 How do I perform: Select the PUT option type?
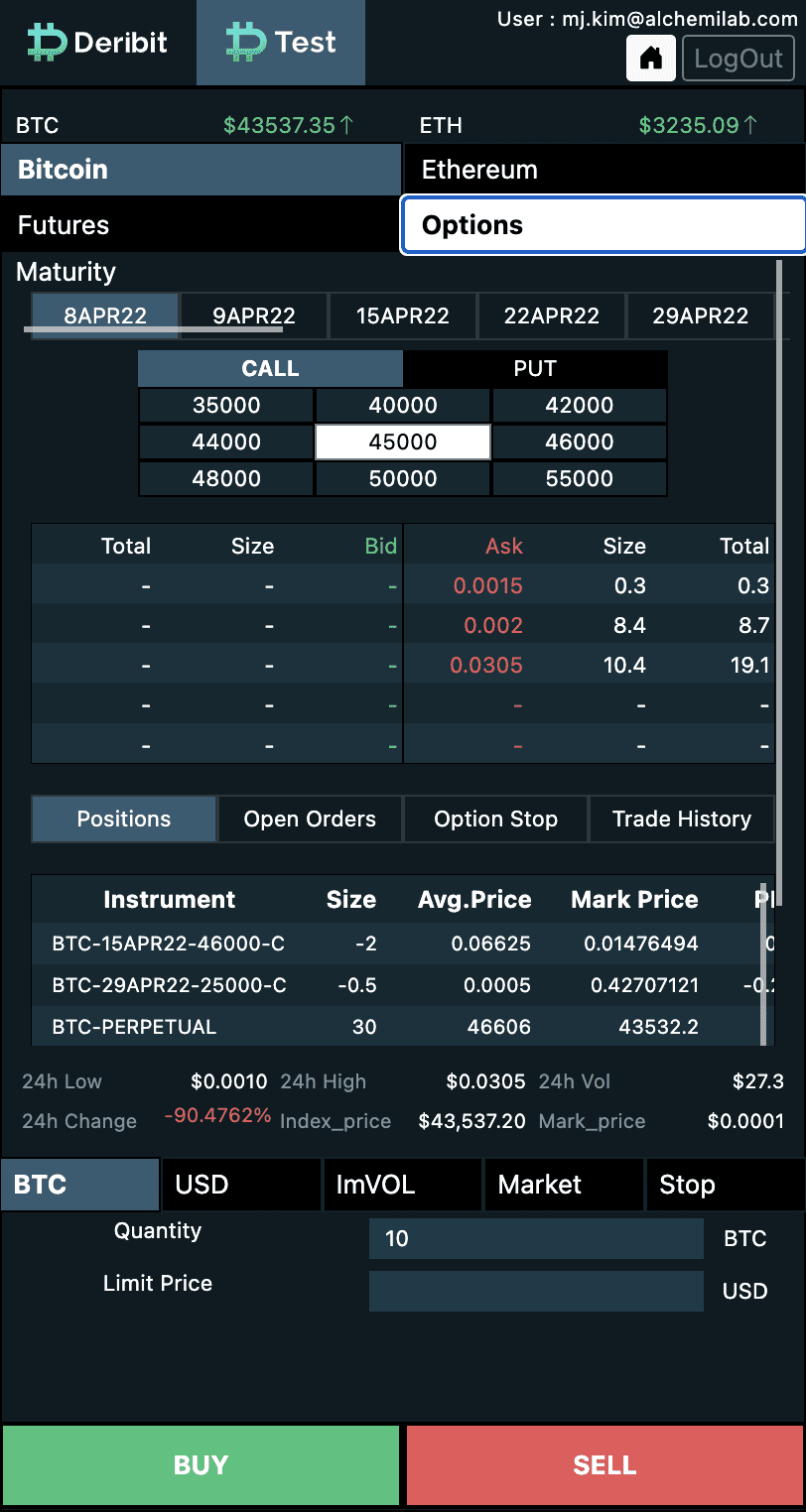[x=535, y=369]
